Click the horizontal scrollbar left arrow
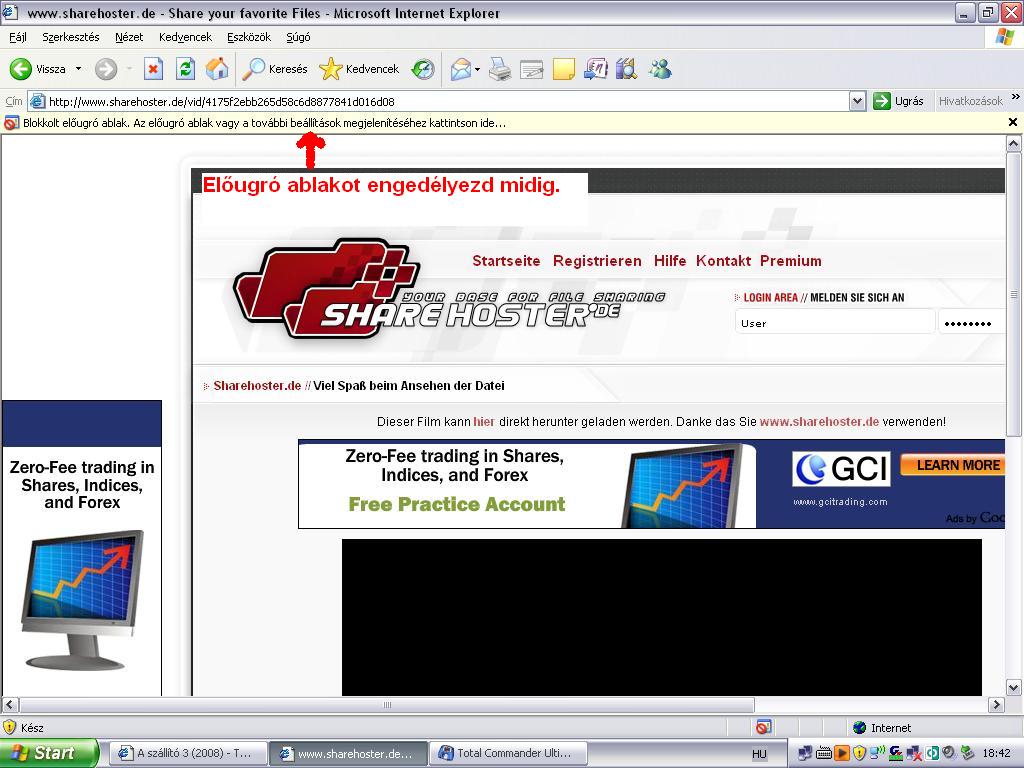 [x=10, y=705]
